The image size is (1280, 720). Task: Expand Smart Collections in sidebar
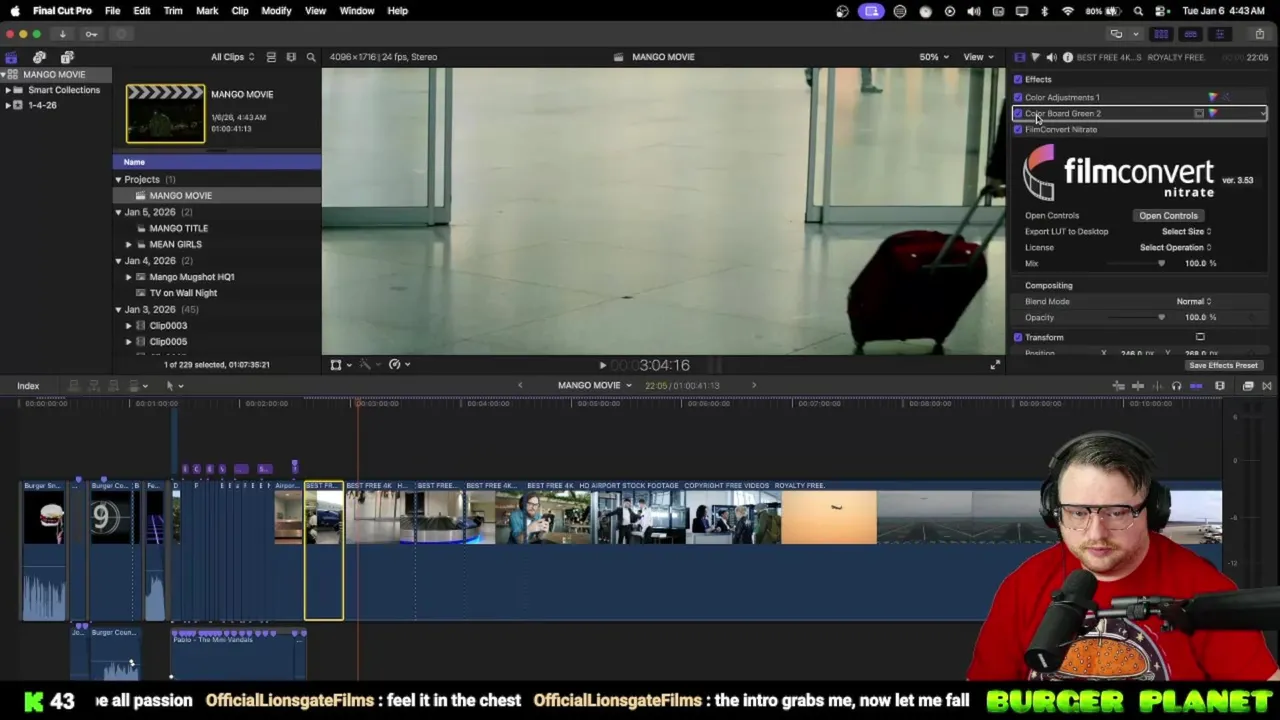pos(8,90)
